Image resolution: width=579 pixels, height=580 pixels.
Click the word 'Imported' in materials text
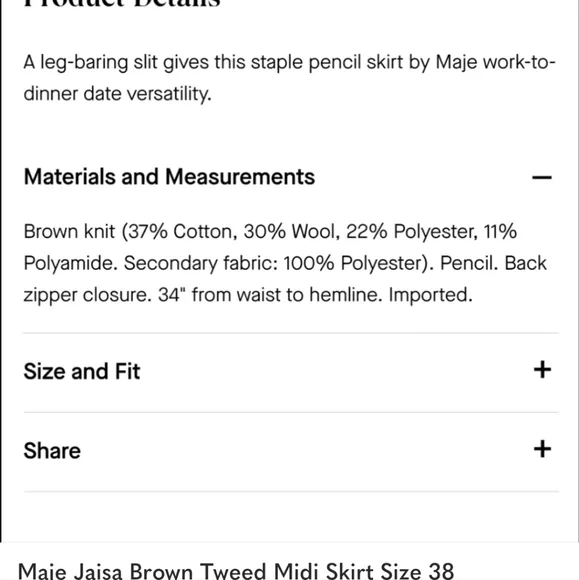[x=431, y=295]
